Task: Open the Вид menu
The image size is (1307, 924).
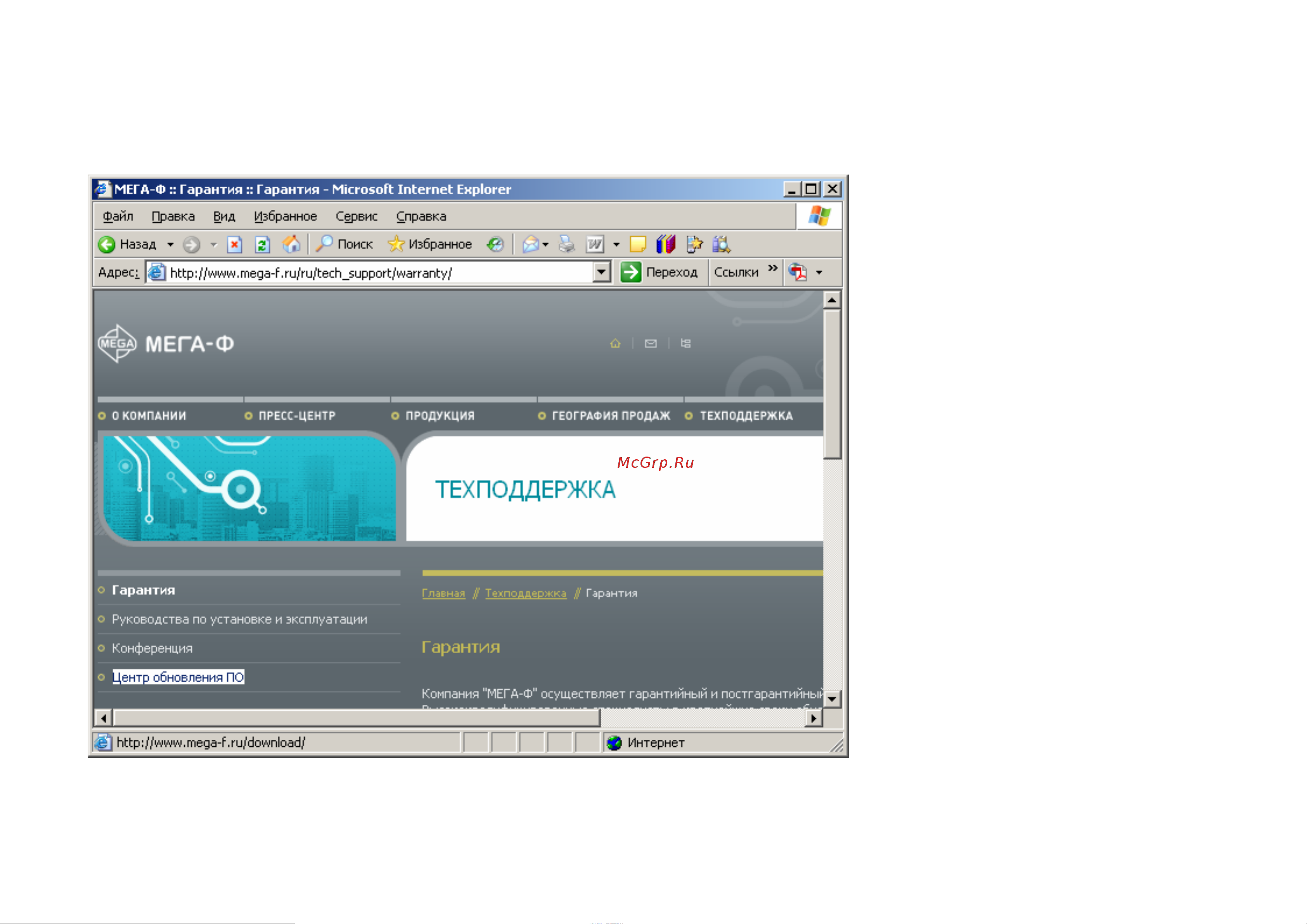Action: (x=224, y=216)
